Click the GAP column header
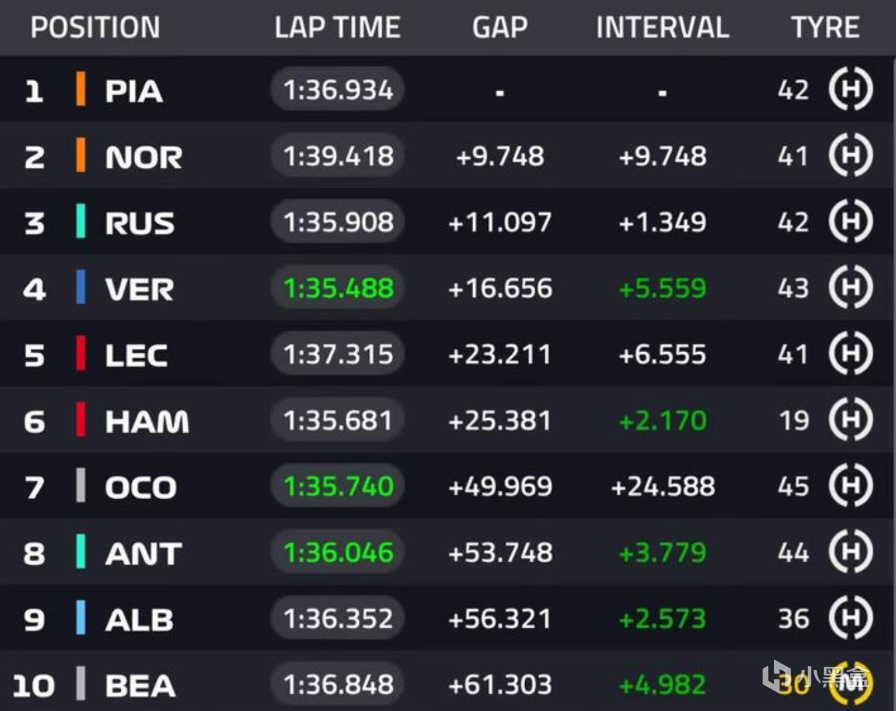The width and height of the screenshot is (896, 711). 499,27
